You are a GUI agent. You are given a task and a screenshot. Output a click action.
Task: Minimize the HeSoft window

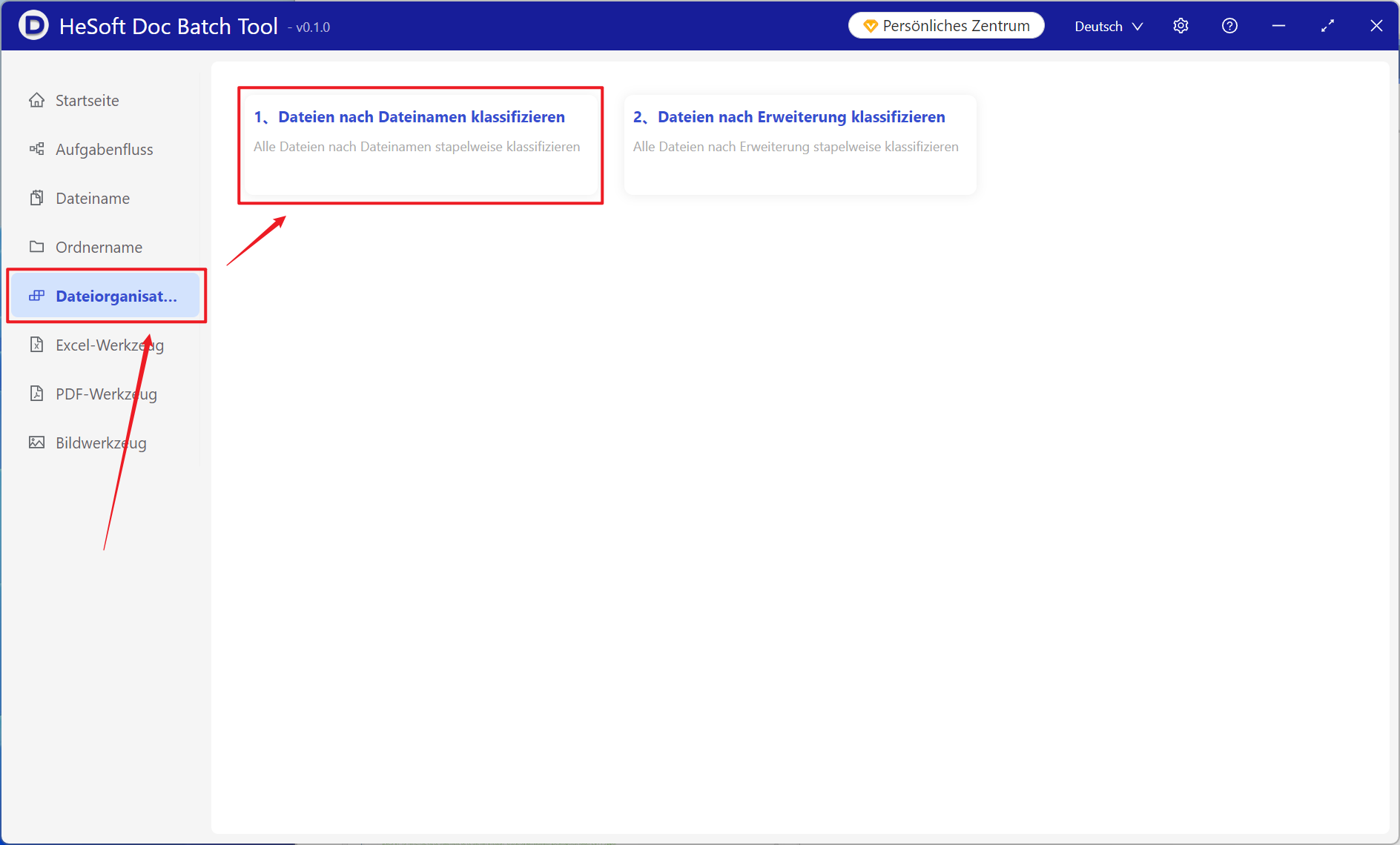click(1278, 26)
